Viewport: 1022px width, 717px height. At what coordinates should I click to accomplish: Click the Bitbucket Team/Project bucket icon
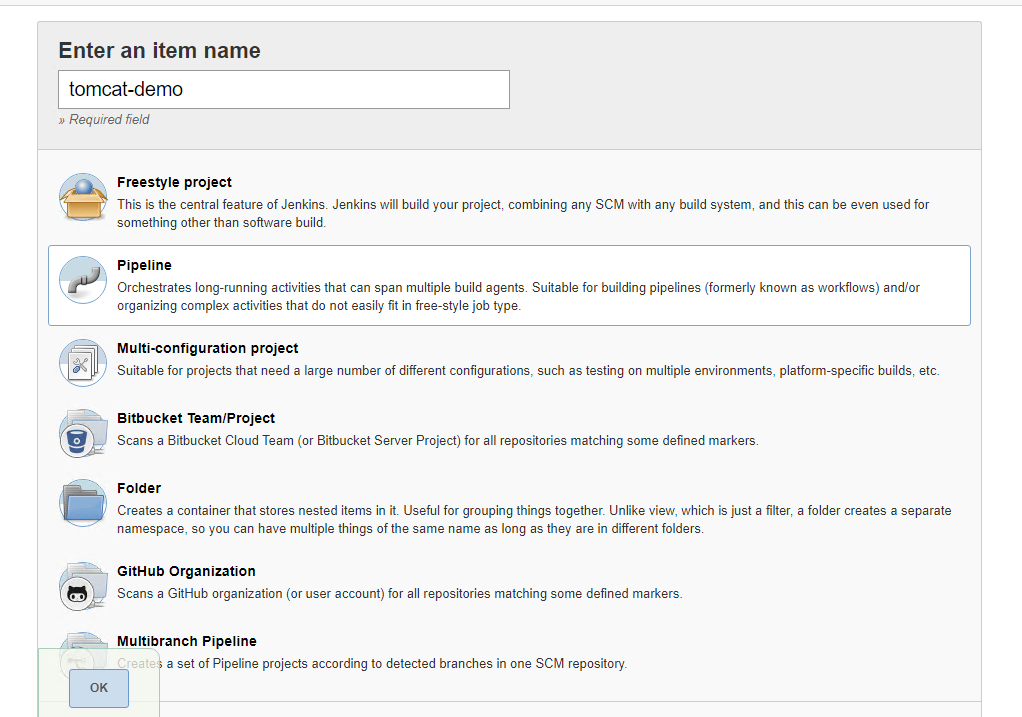click(83, 433)
